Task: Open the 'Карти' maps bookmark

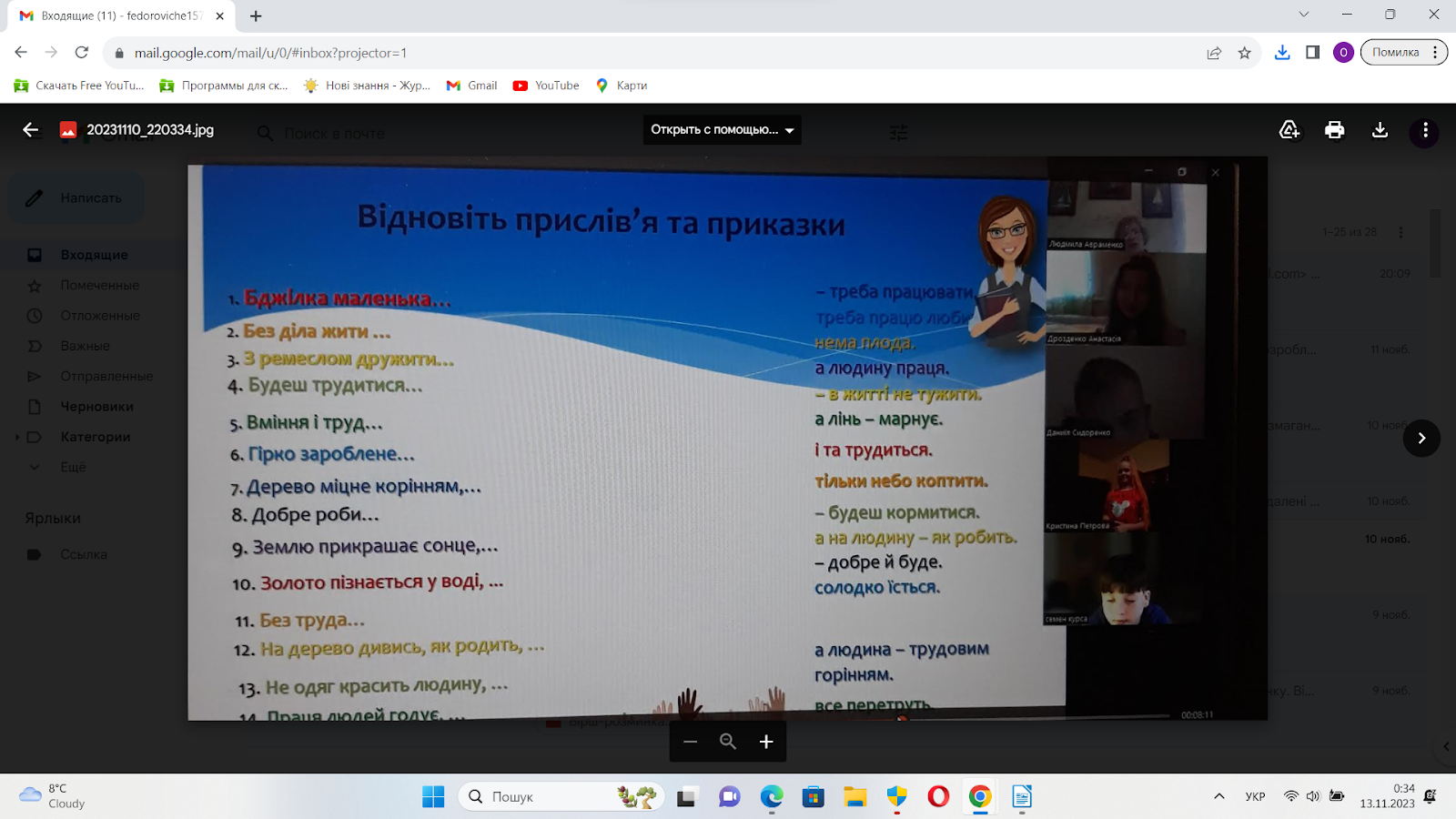Action: coord(621,86)
